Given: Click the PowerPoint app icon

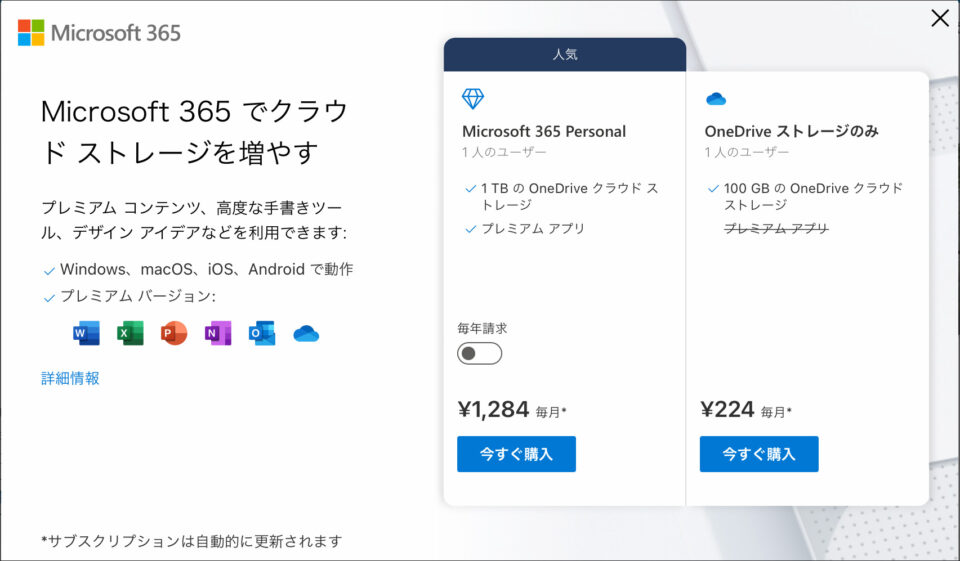Looking at the screenshot, I should [174, 333].
